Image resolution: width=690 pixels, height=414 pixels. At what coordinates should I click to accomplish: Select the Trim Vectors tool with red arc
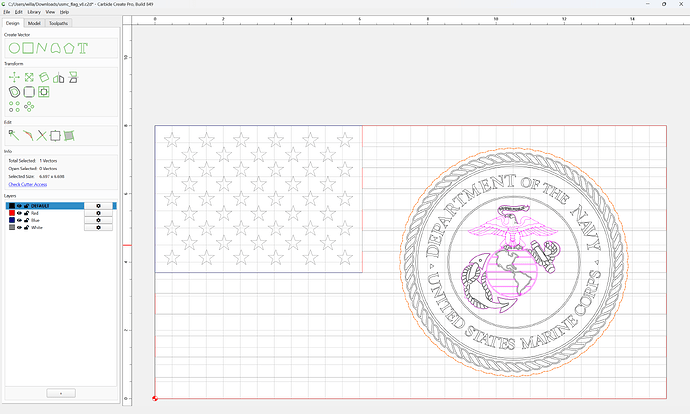point(28,136)
